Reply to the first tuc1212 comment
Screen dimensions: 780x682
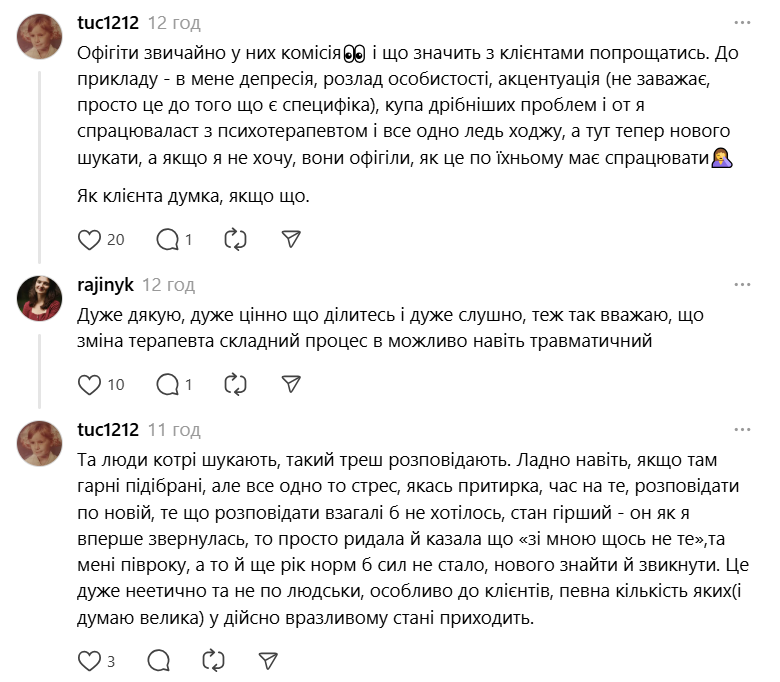(x=168, y=239)
